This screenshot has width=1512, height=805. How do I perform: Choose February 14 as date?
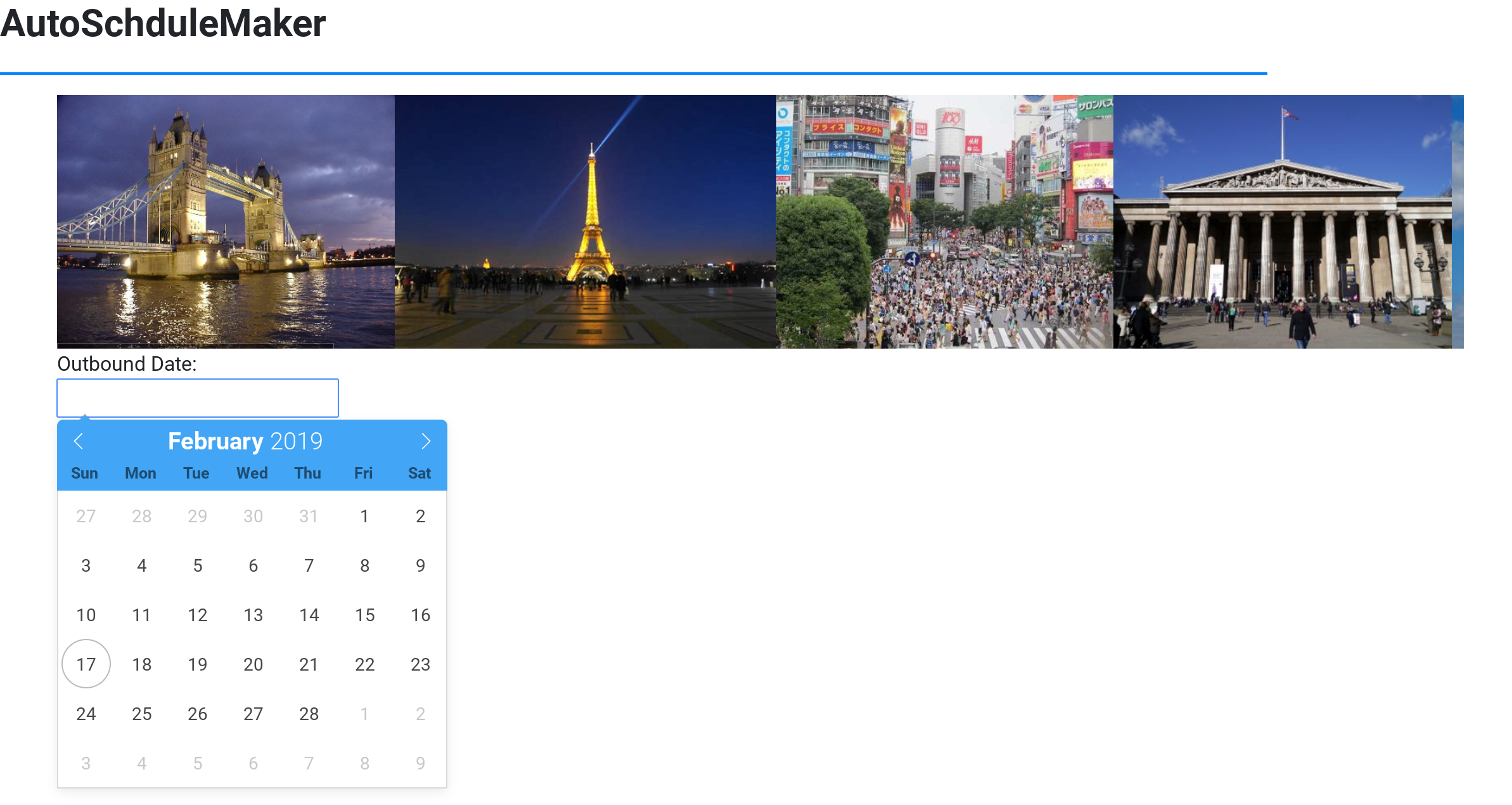(309, 615)
